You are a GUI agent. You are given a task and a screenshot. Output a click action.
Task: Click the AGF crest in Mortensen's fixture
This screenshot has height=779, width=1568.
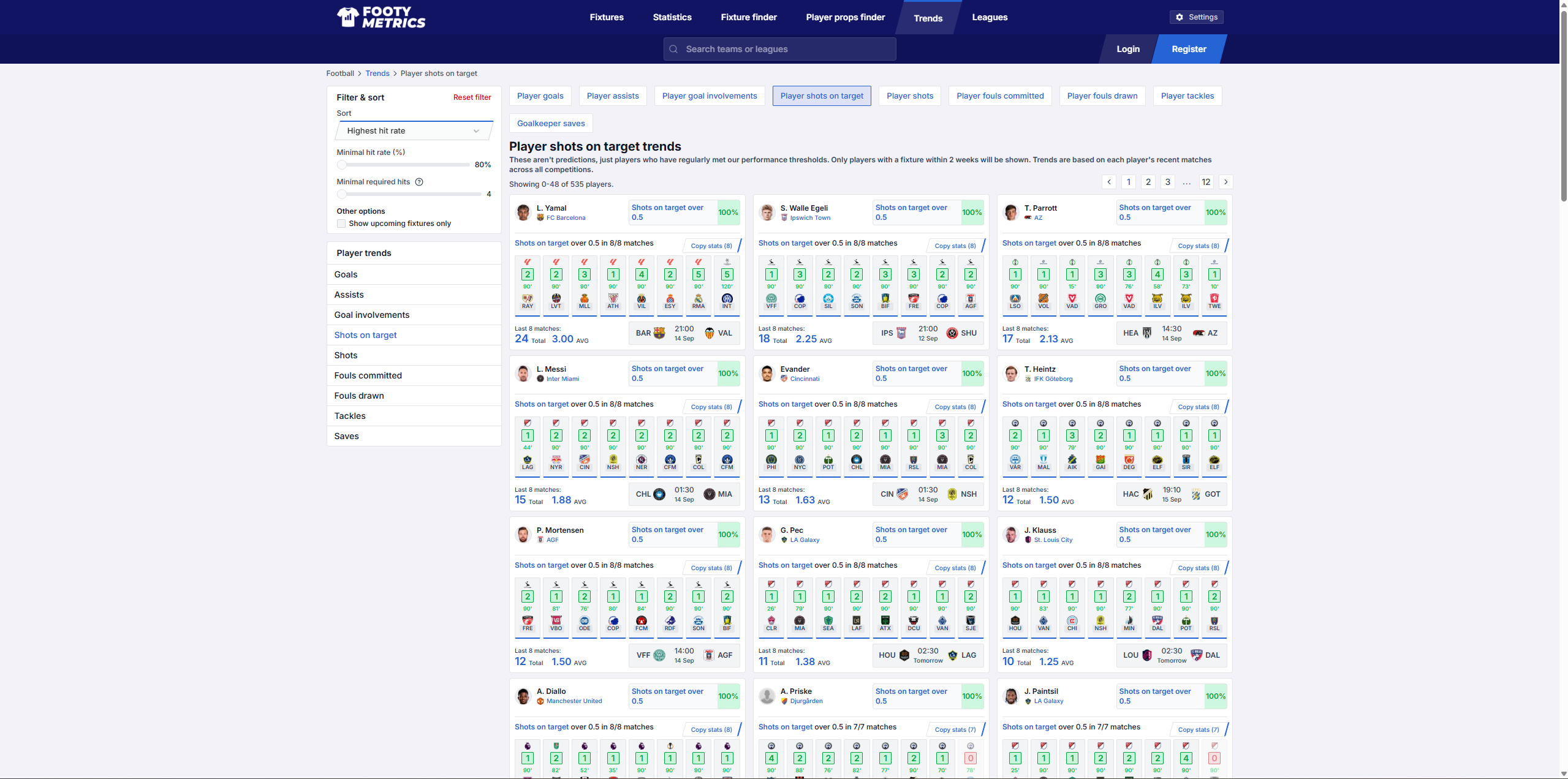709,655
